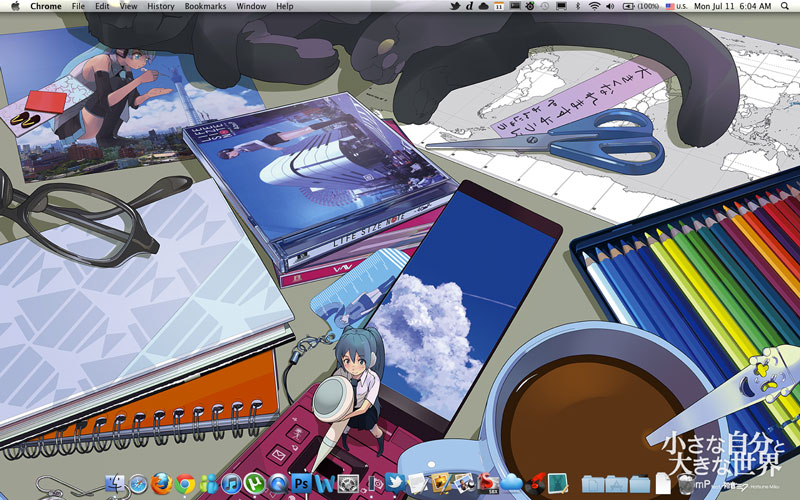Open the Window menu

(x=251, y=6)
